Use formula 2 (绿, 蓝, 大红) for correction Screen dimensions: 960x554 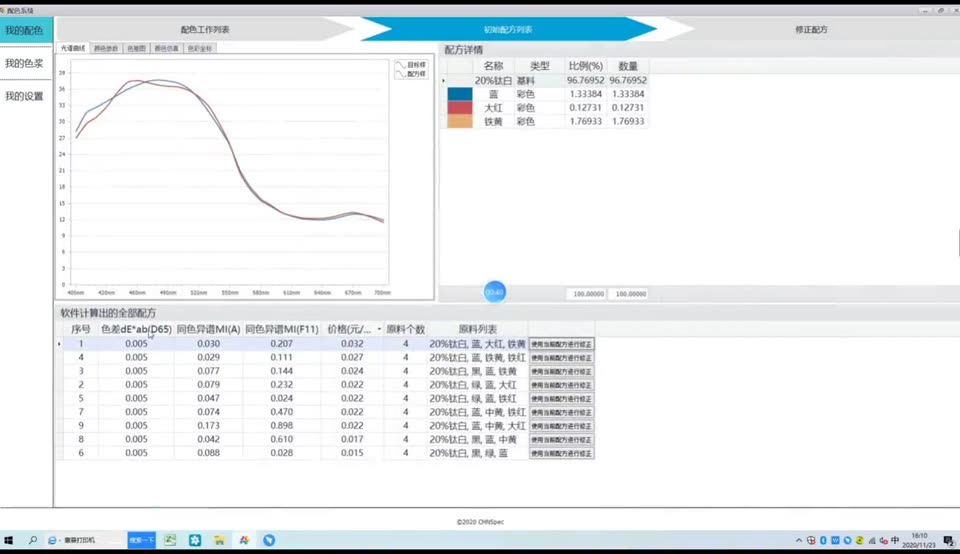[x=561, y=385]
